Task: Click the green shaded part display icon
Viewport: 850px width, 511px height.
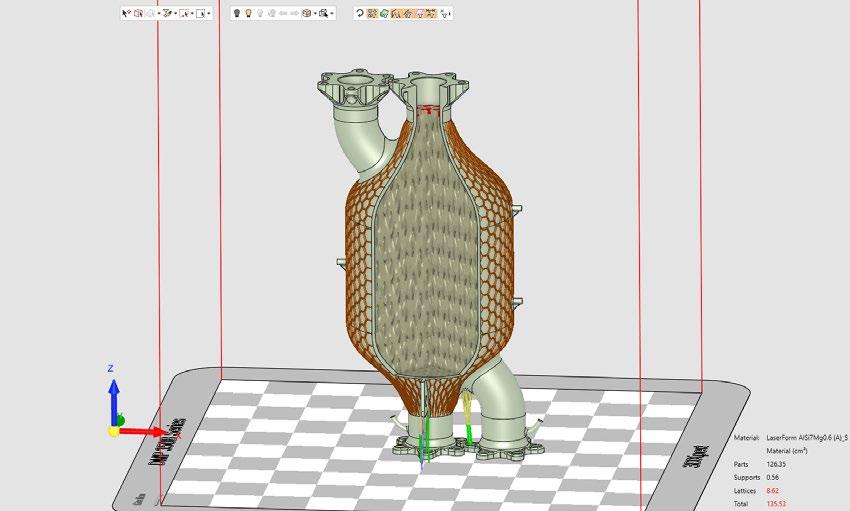Action: click(384, 13)
